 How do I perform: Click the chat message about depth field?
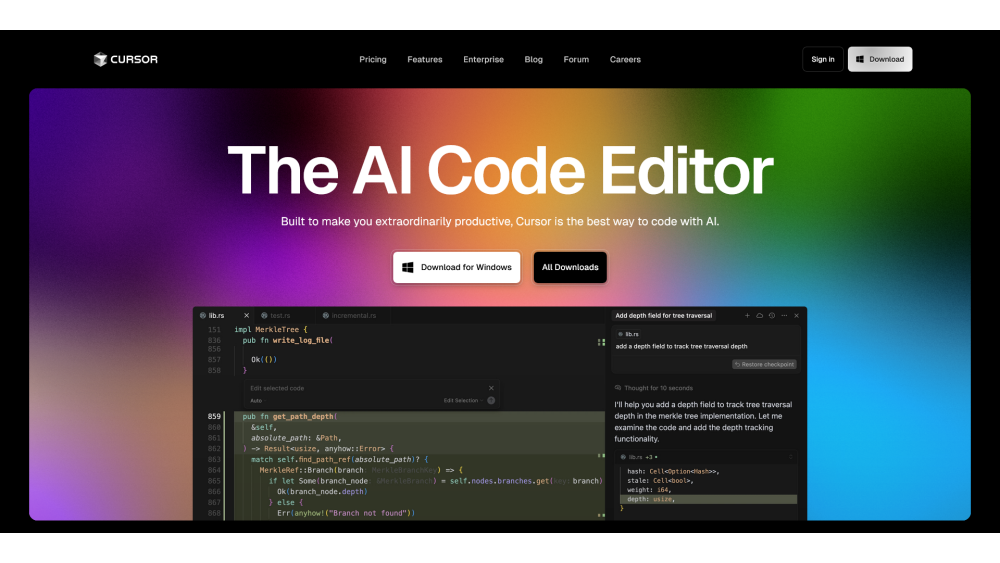pyautogui.click(x=681, y=346)
